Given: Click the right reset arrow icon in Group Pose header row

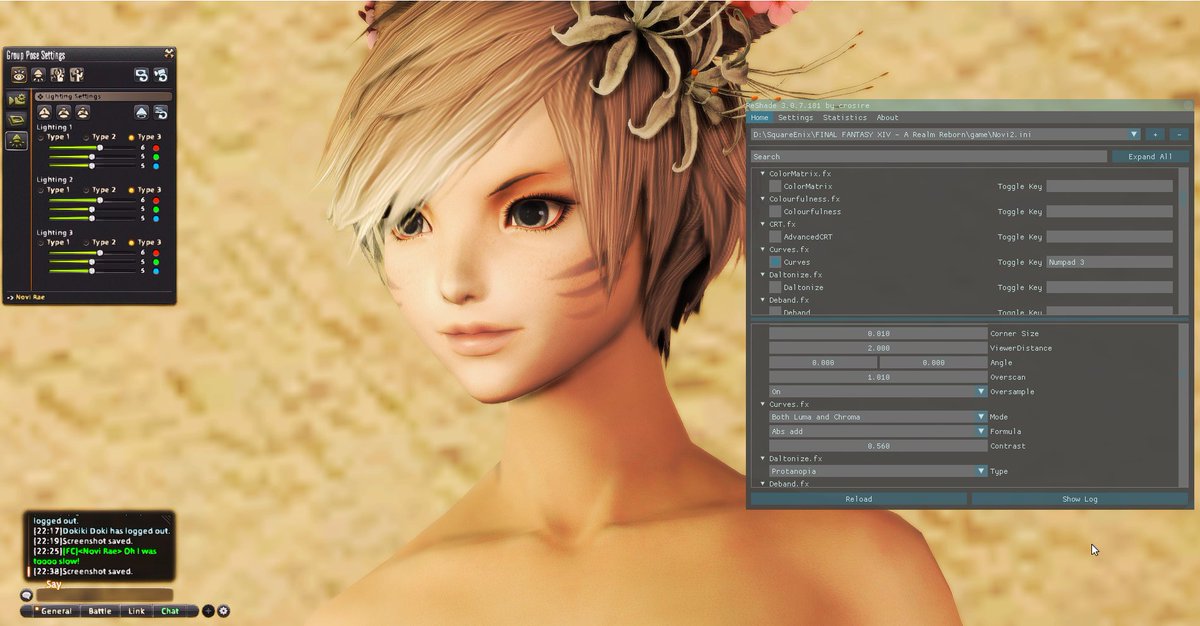Looking at the screenshot, I should click(x=161, y=74).
